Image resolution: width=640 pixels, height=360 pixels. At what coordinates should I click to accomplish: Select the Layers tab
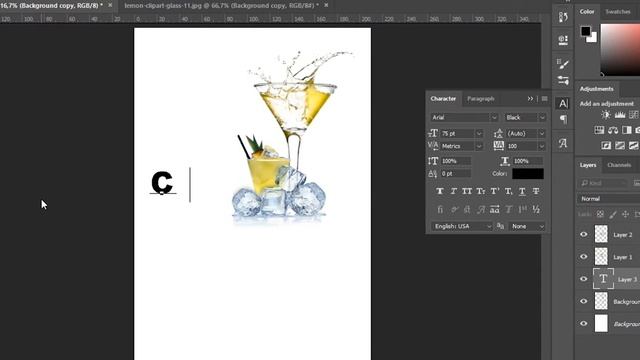588,165
